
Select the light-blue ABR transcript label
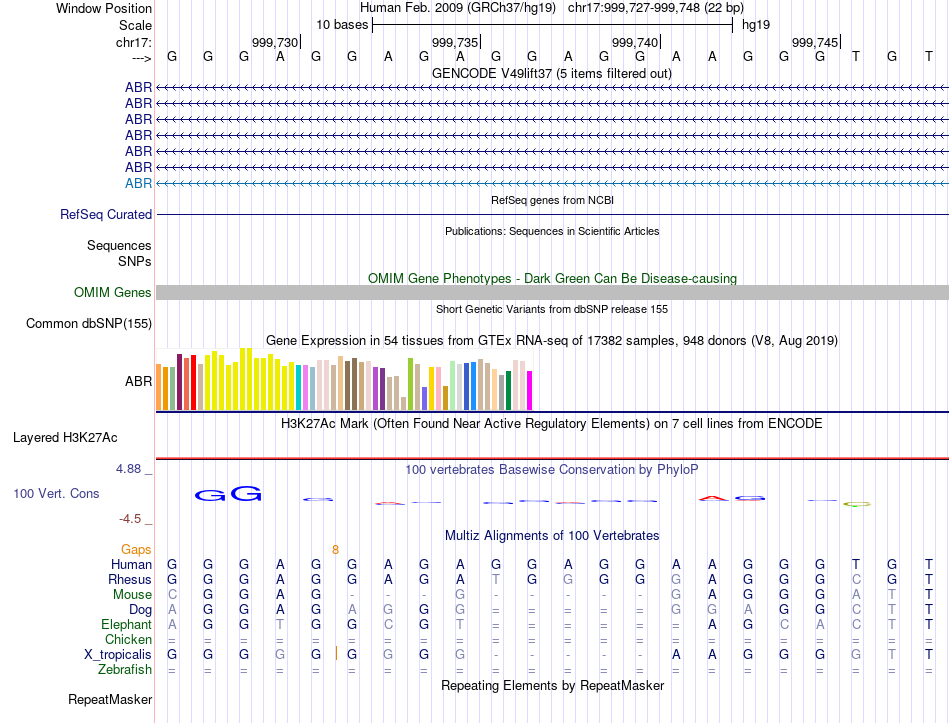click(138, 183)
